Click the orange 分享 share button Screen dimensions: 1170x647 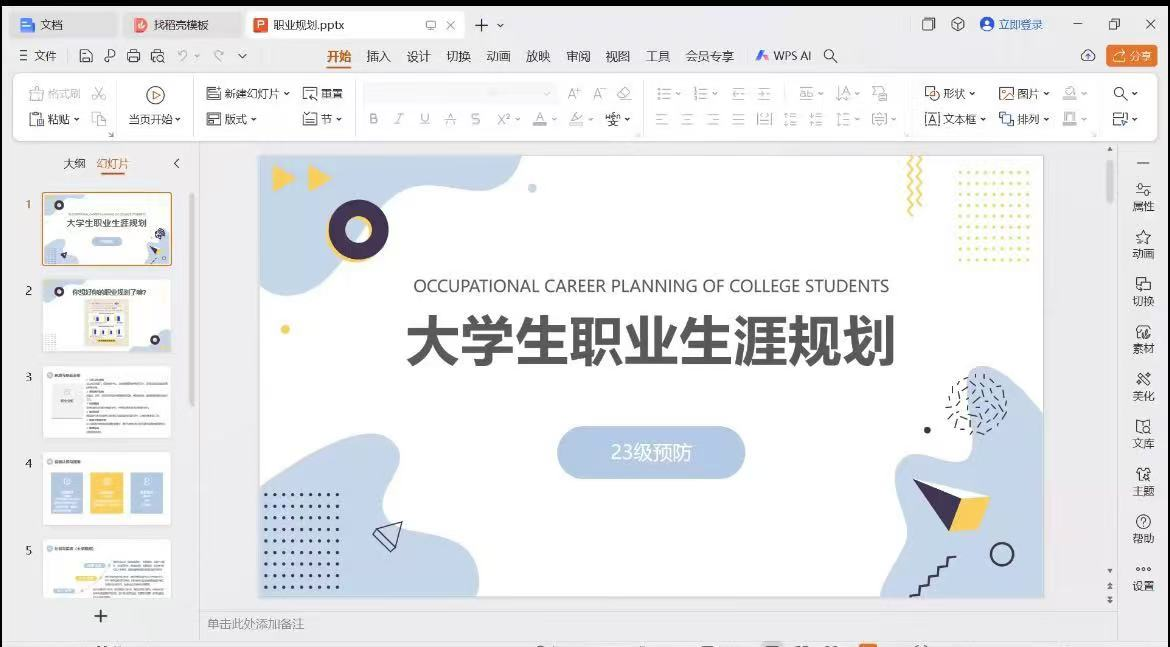point(1131,56)
